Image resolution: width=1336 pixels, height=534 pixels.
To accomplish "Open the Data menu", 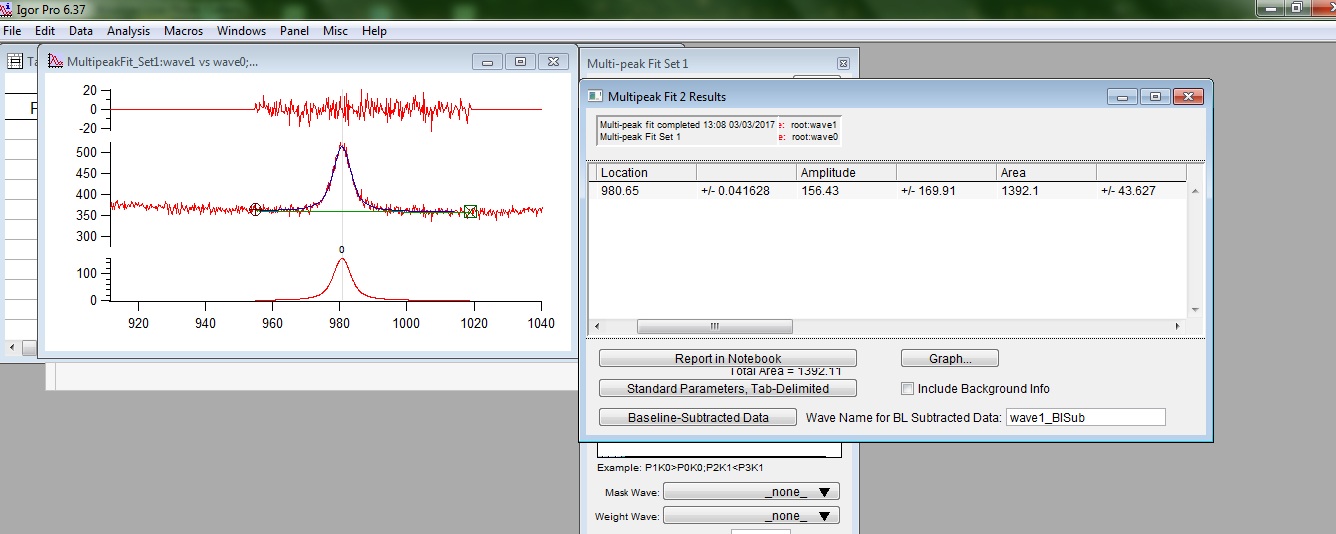I will tap(81, 31).
